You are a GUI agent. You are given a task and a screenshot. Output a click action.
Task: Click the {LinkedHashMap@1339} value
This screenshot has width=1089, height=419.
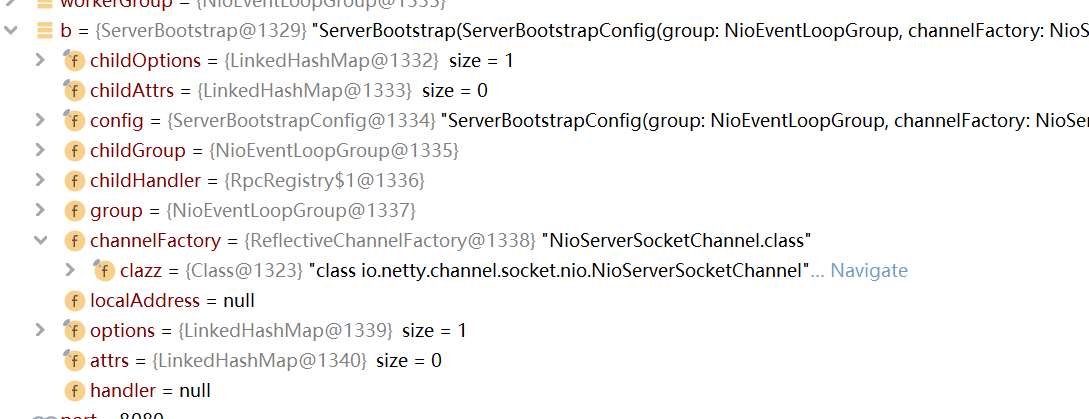[285, 331]
